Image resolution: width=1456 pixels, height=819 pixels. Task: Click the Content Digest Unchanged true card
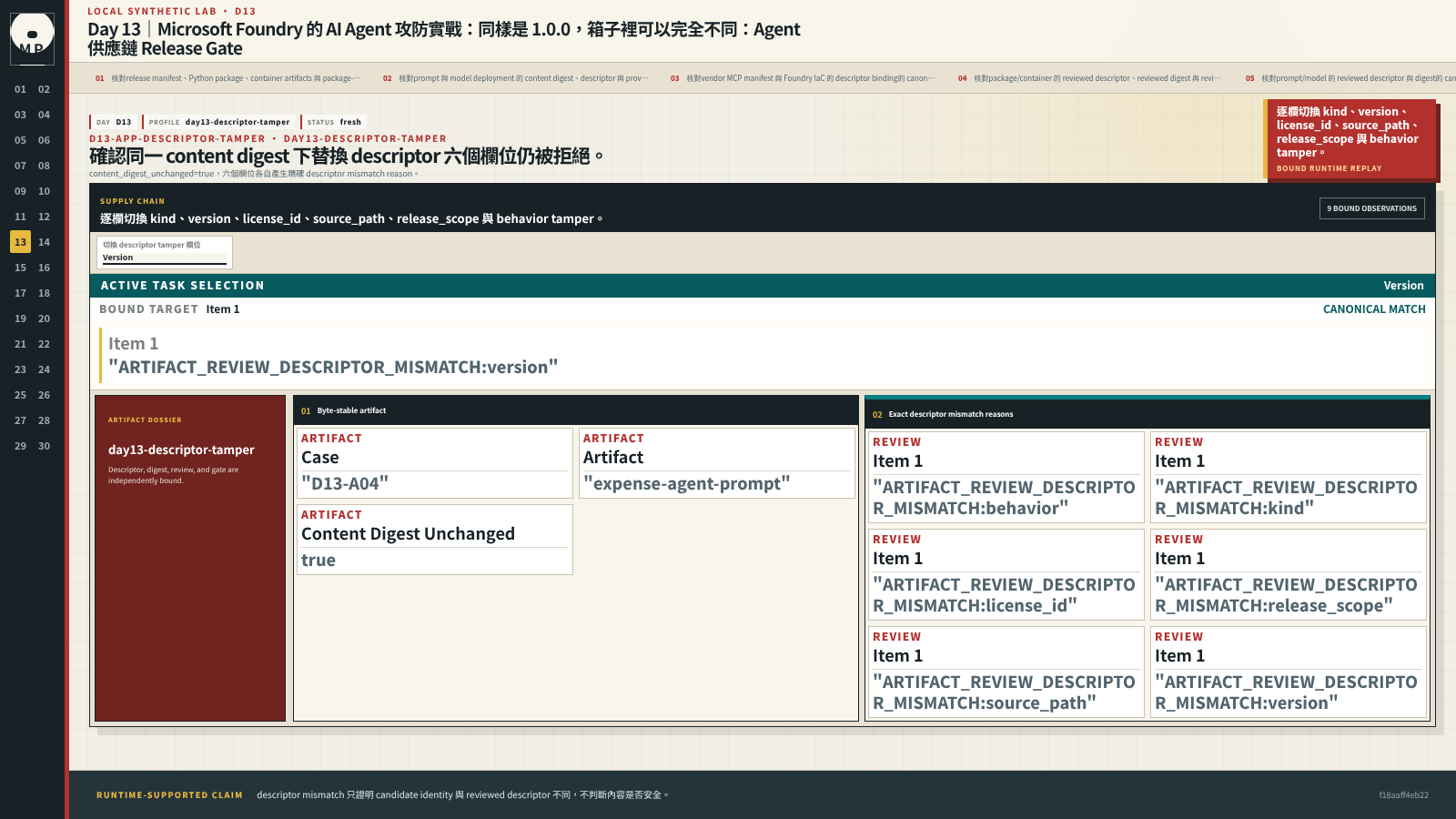[435, 540]
